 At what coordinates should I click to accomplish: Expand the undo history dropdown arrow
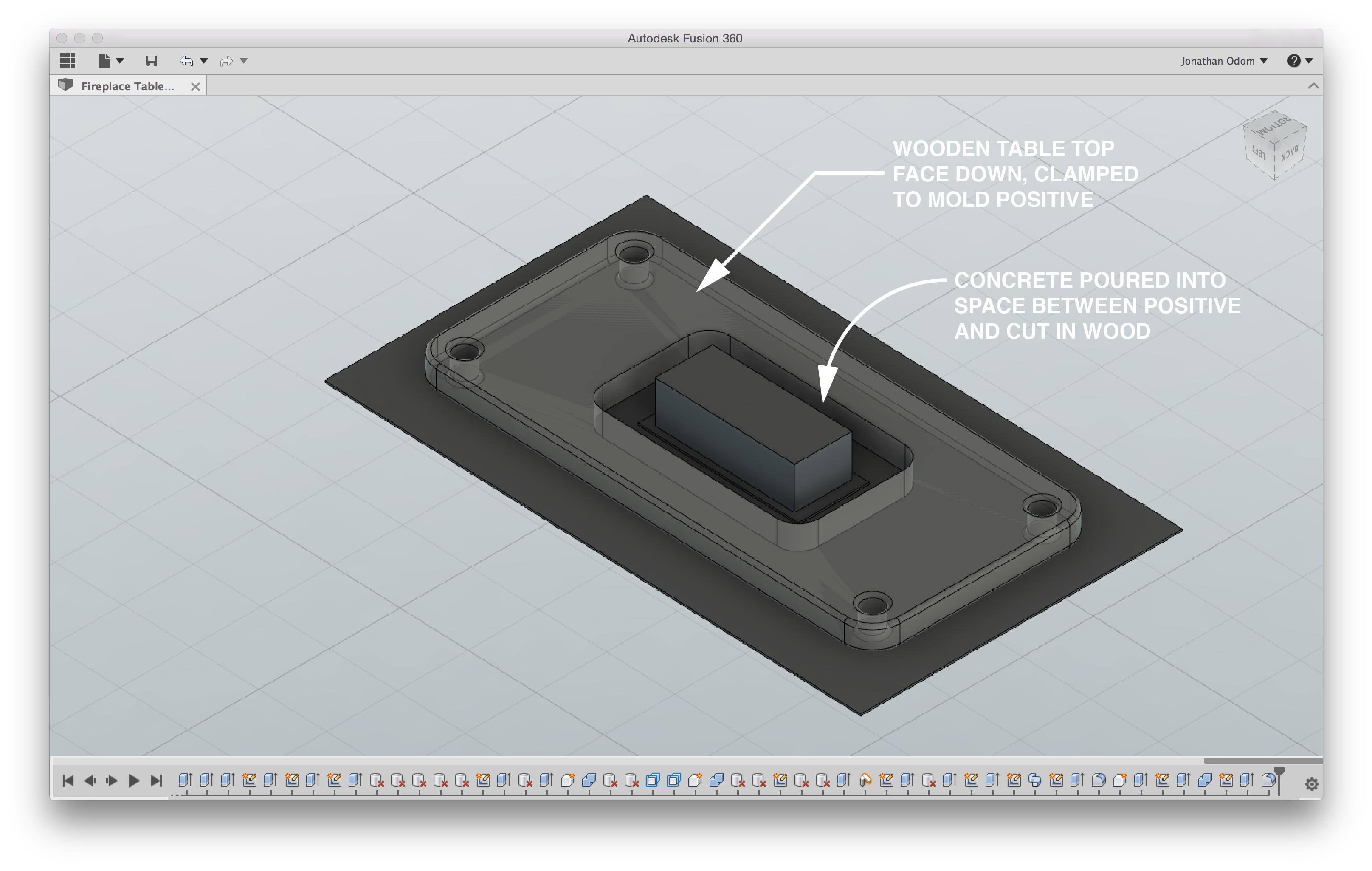tap(204, 61)
